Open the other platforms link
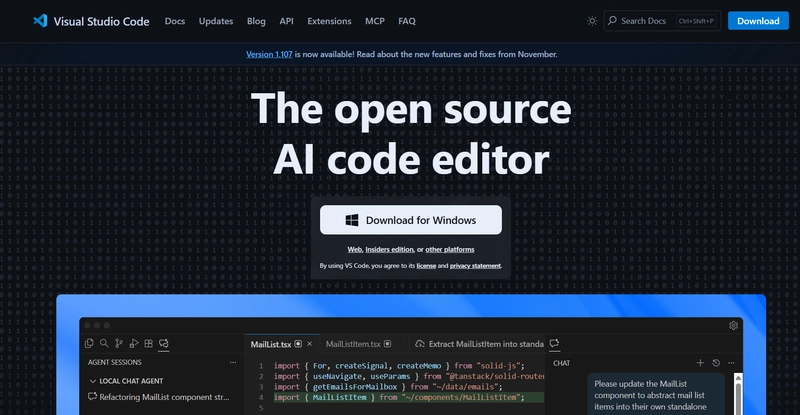 pos(450,250)
